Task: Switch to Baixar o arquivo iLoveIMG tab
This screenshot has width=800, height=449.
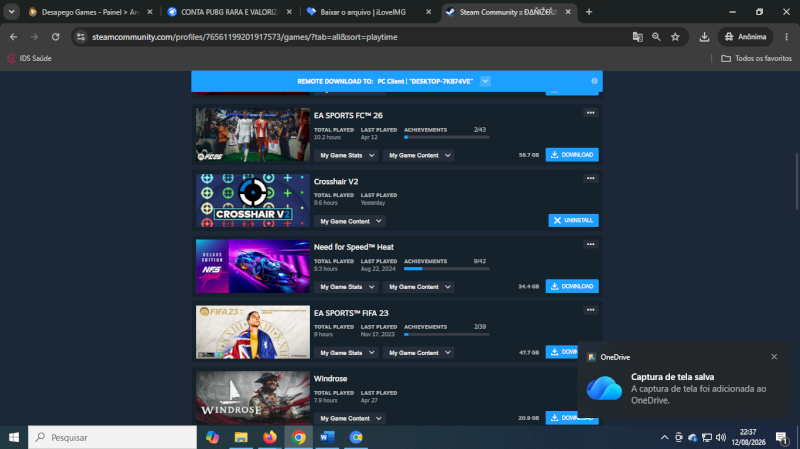Action: coord(369,12)
